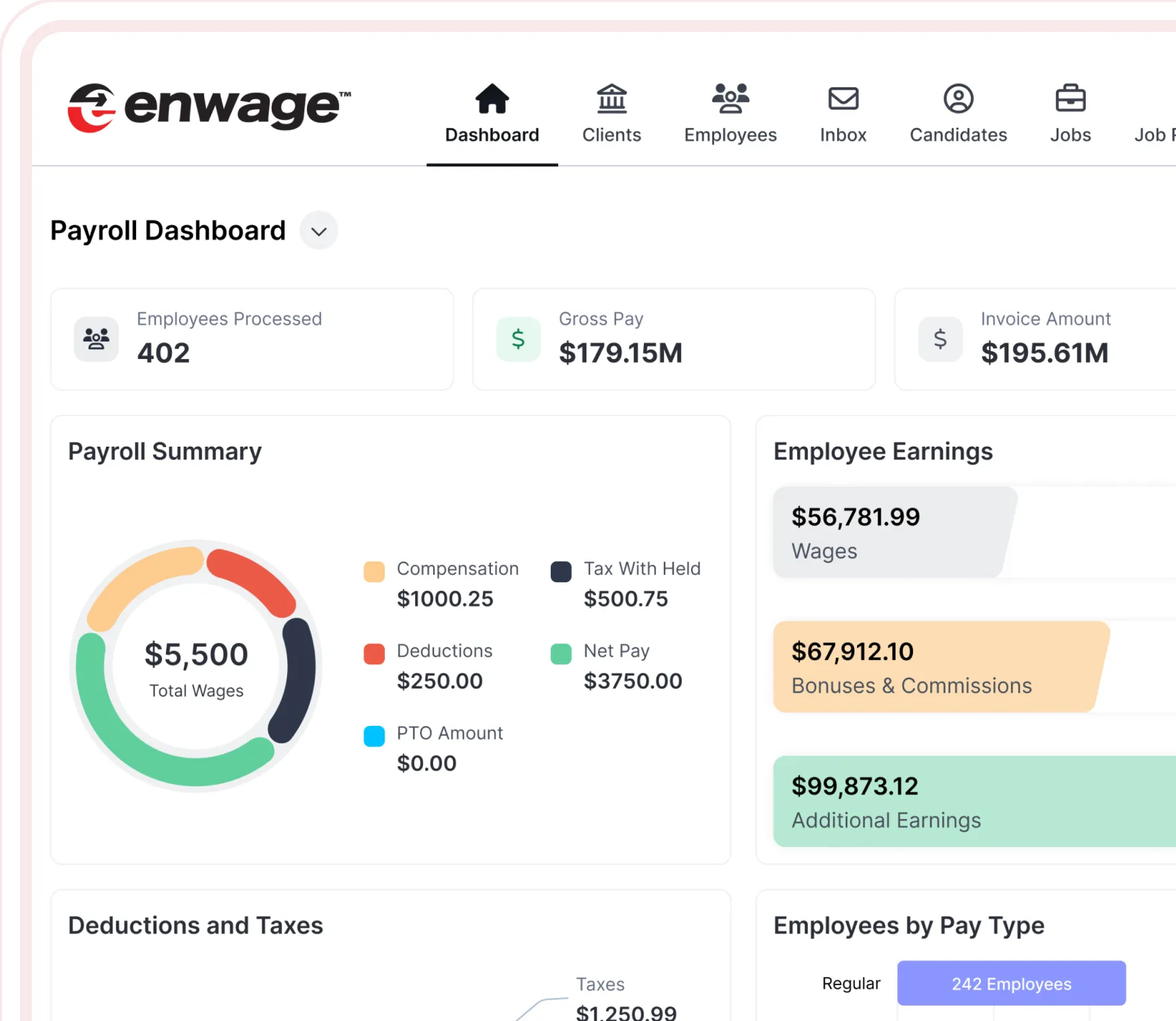Select the Wages earnings card

[890, 532]
